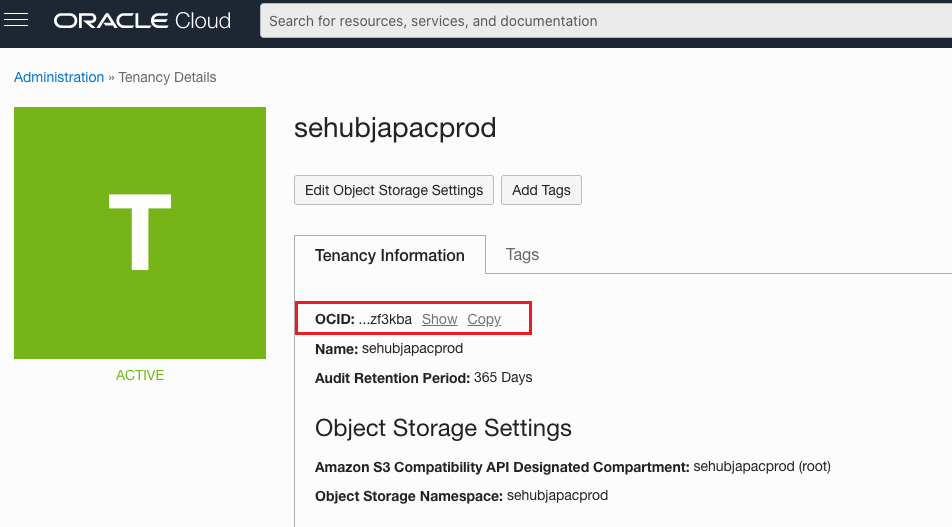Click the ACTIVE status label
Image resolution: width=952 pixels, height=527 pixels.
click(x=140, y=375)
